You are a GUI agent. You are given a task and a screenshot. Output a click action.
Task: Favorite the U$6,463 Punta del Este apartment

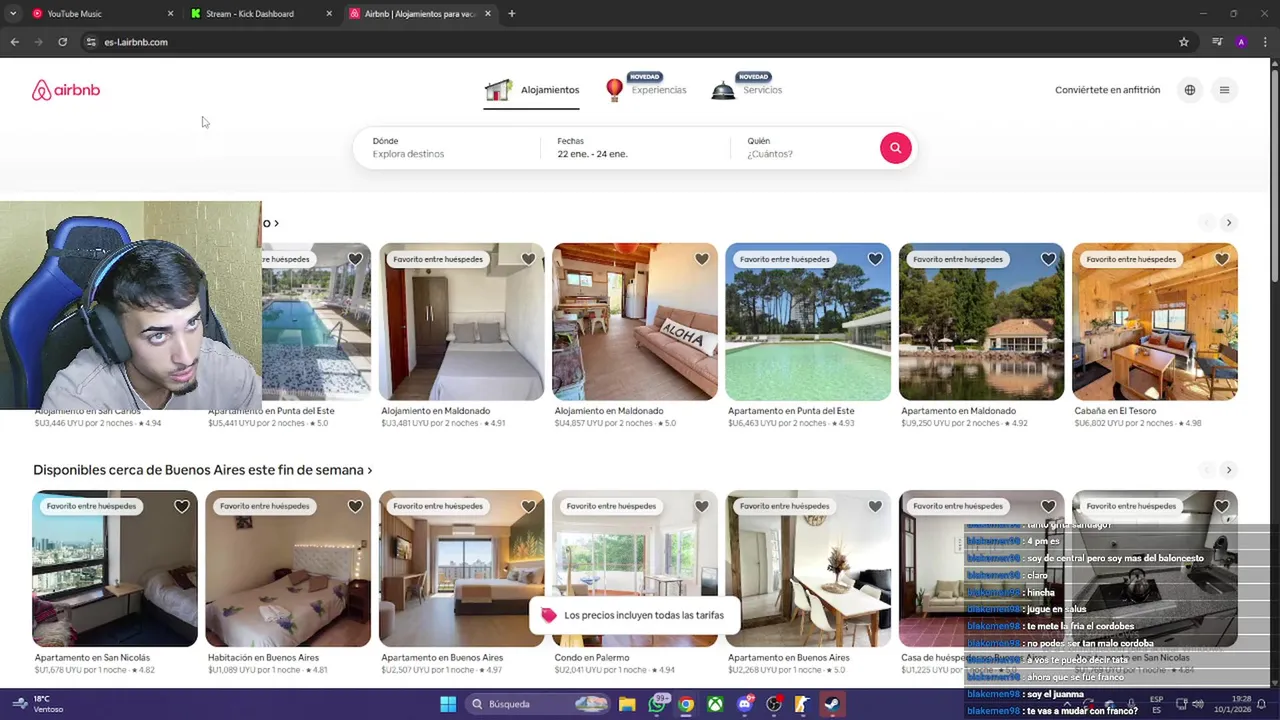(x=875, y=259)
